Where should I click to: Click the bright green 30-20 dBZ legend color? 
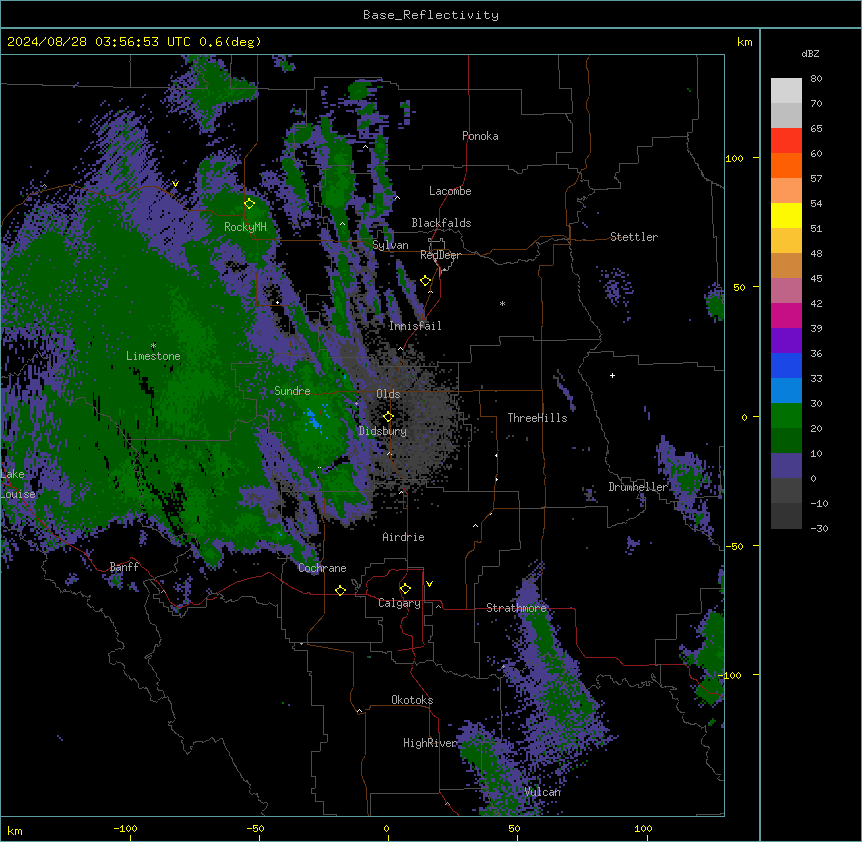click(786, 416)
